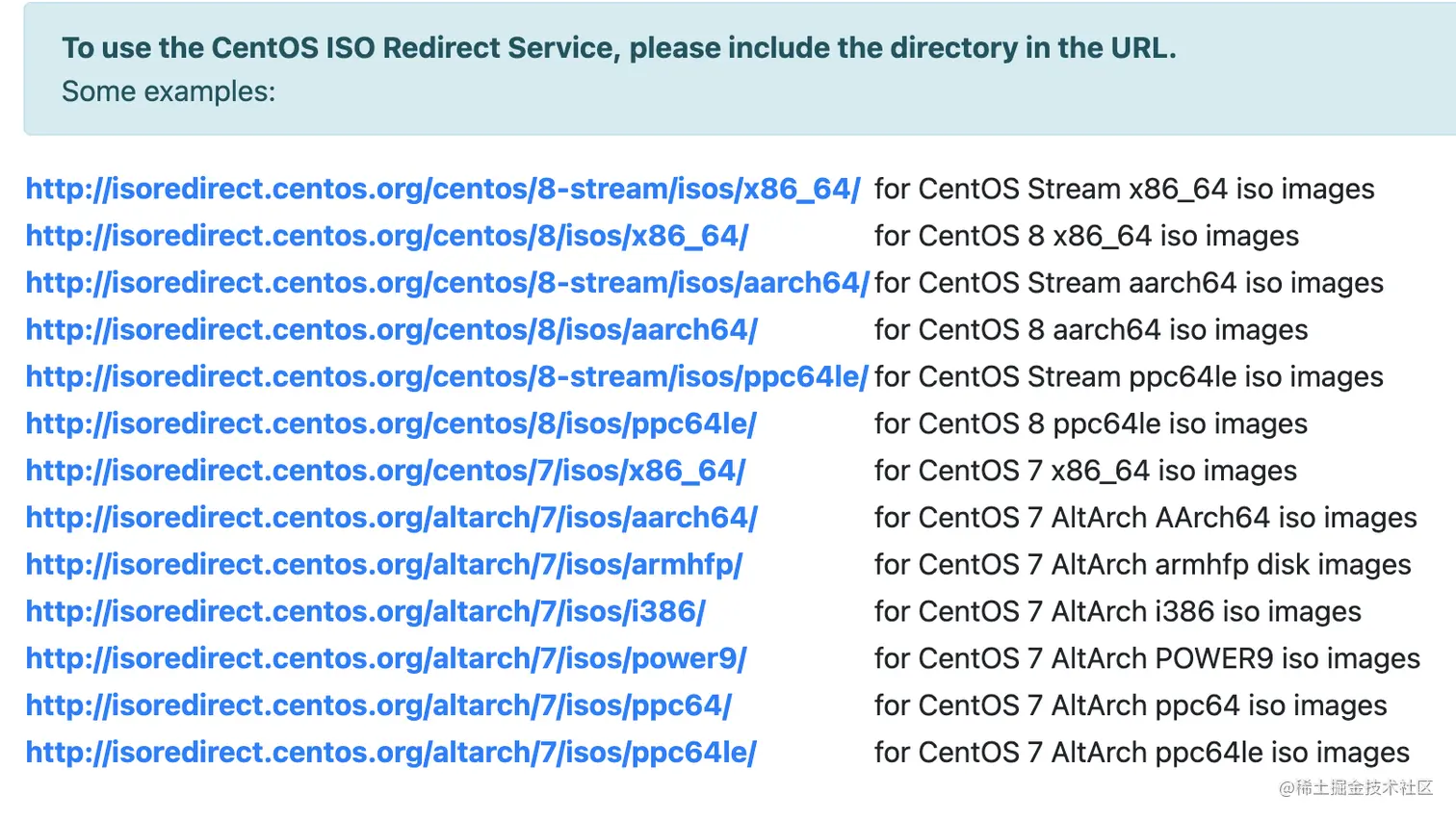The image size is (1456, 820).
Task: Open the 8-stream ppc64le isos link
Action: (x=447, y=377)
